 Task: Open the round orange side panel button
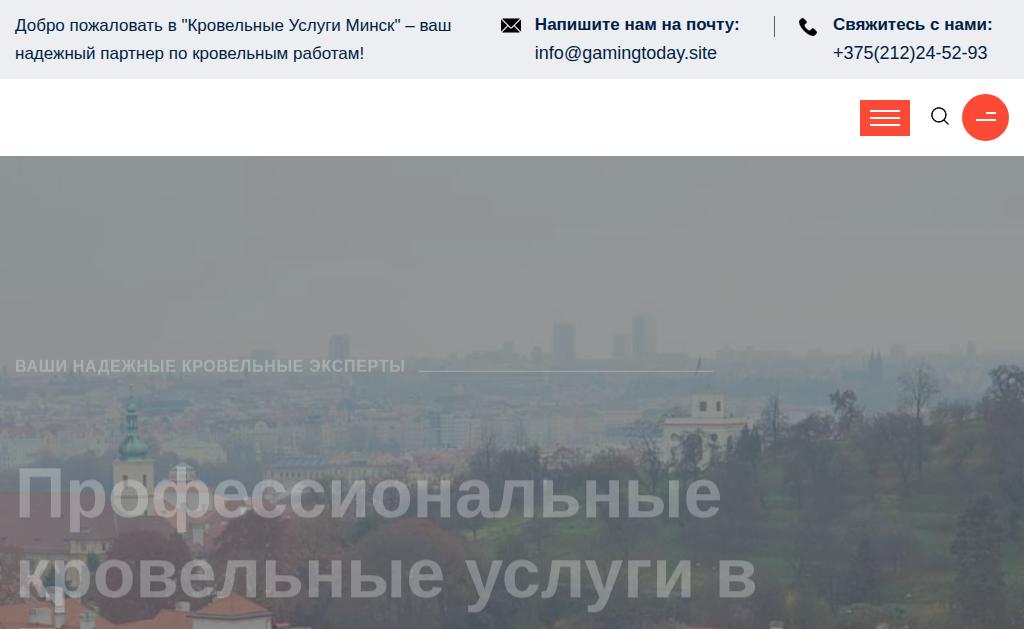pos(985,118)
